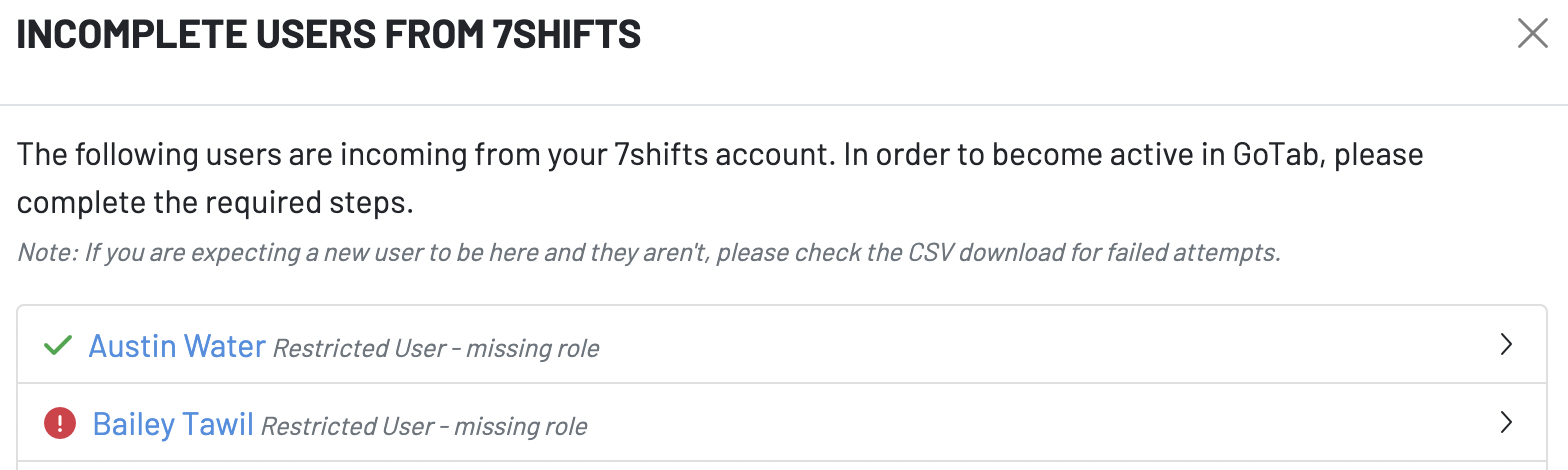The height and width of the screenshot is (470, 1568).
Task: Select the Bailey Tawil row's empty middle area
Action: click(x=1000, y=424)
